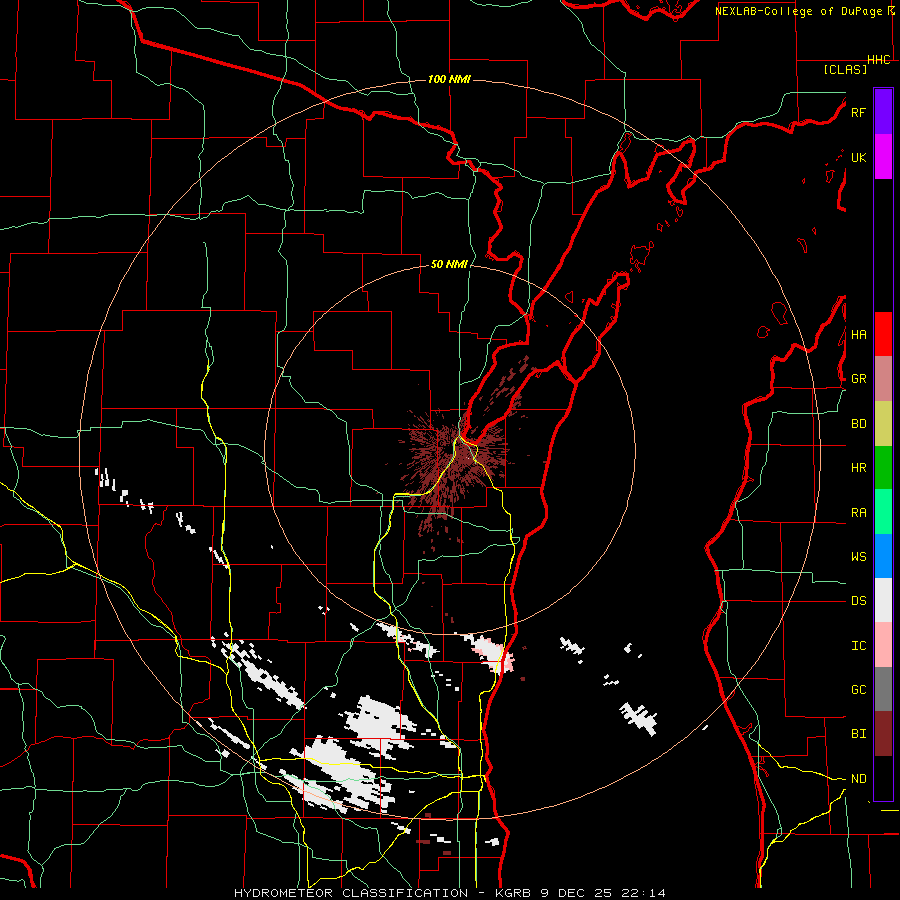
Task: Click the HR legend label
Action: point(858,468)
